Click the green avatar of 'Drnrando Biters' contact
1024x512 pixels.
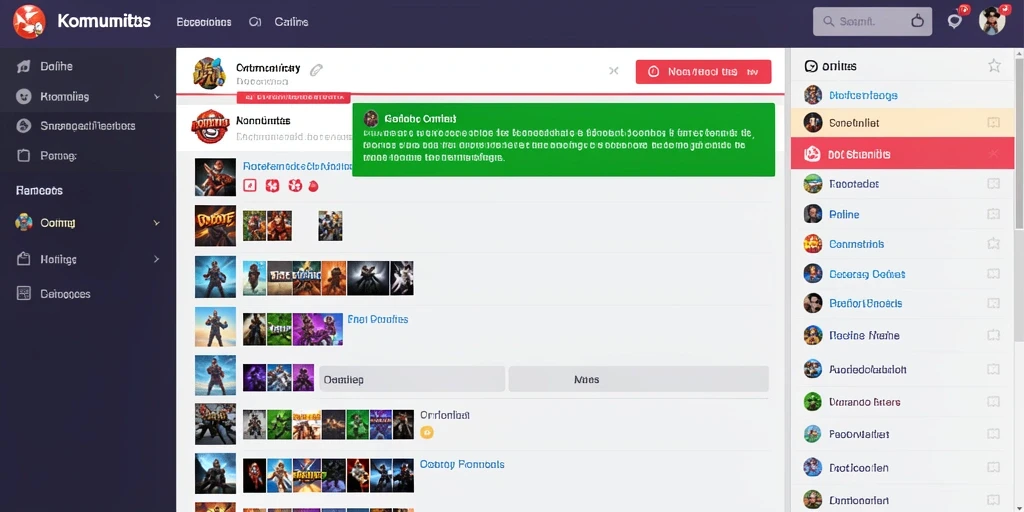[812, 402]
